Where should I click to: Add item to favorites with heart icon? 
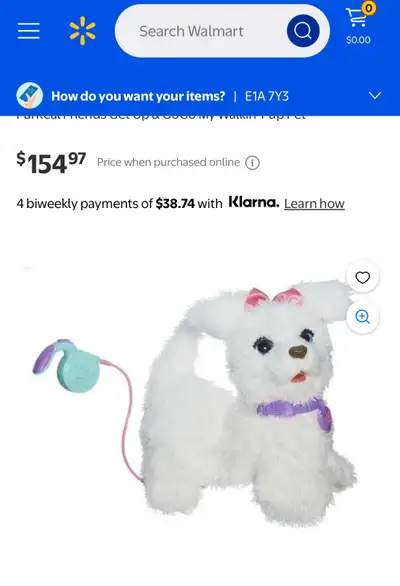pos(362,278)
